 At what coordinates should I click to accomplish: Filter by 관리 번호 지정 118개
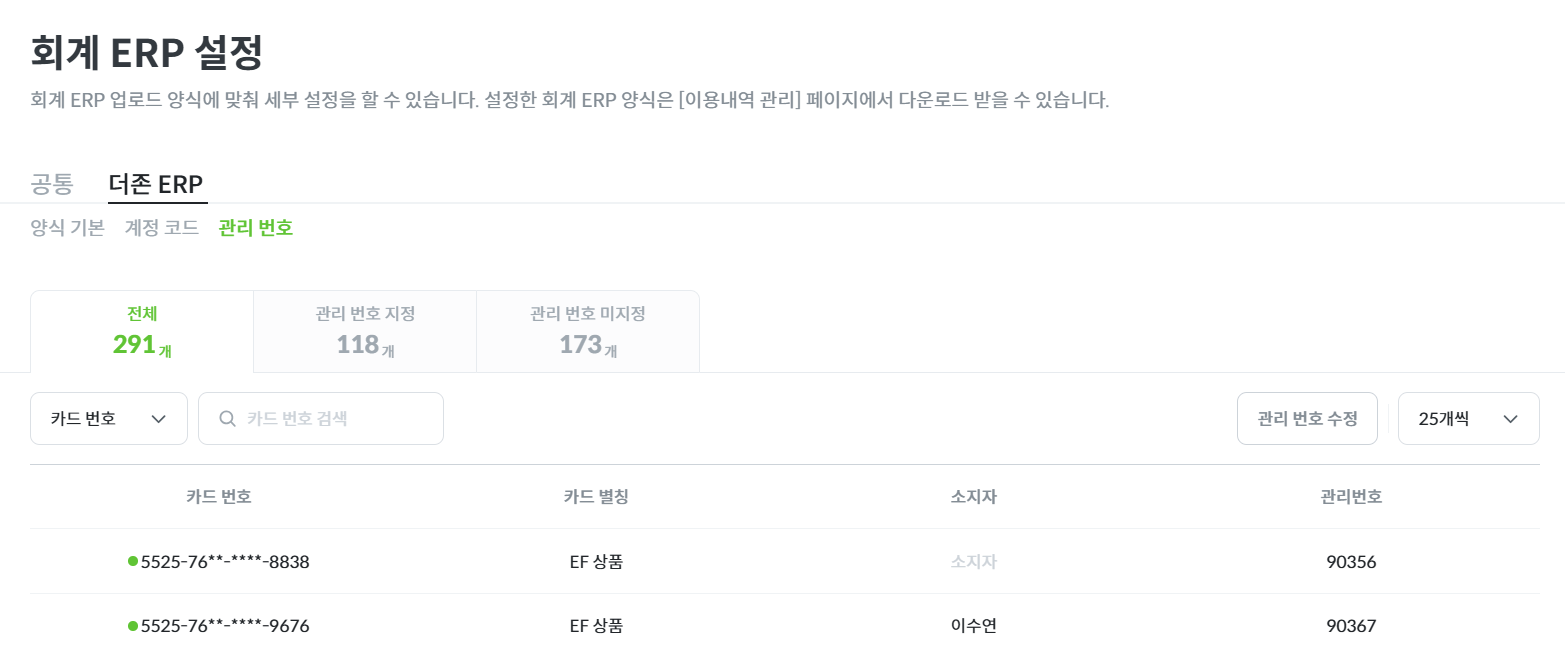point(365,332)
